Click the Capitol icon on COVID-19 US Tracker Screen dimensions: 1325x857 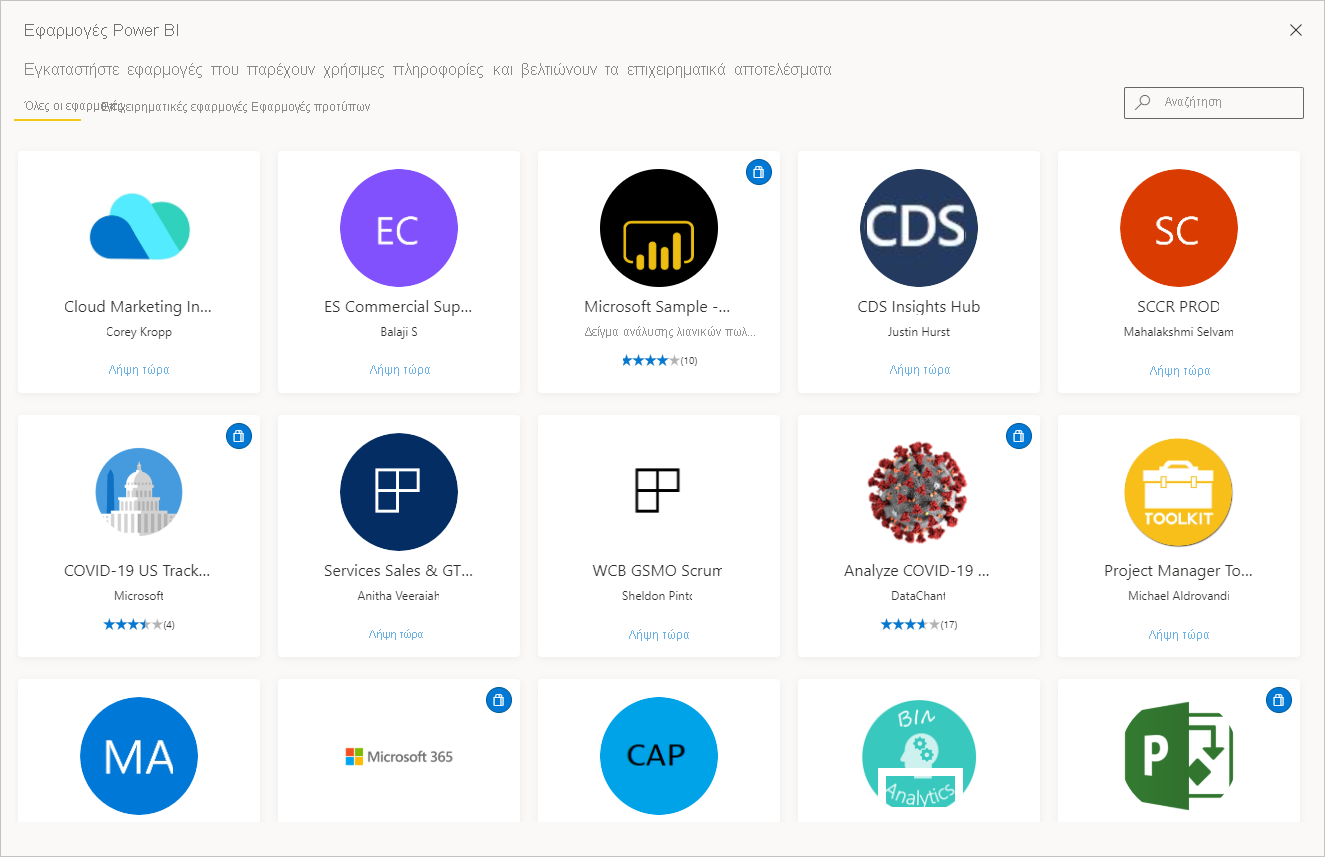click(x=139, y=492)
